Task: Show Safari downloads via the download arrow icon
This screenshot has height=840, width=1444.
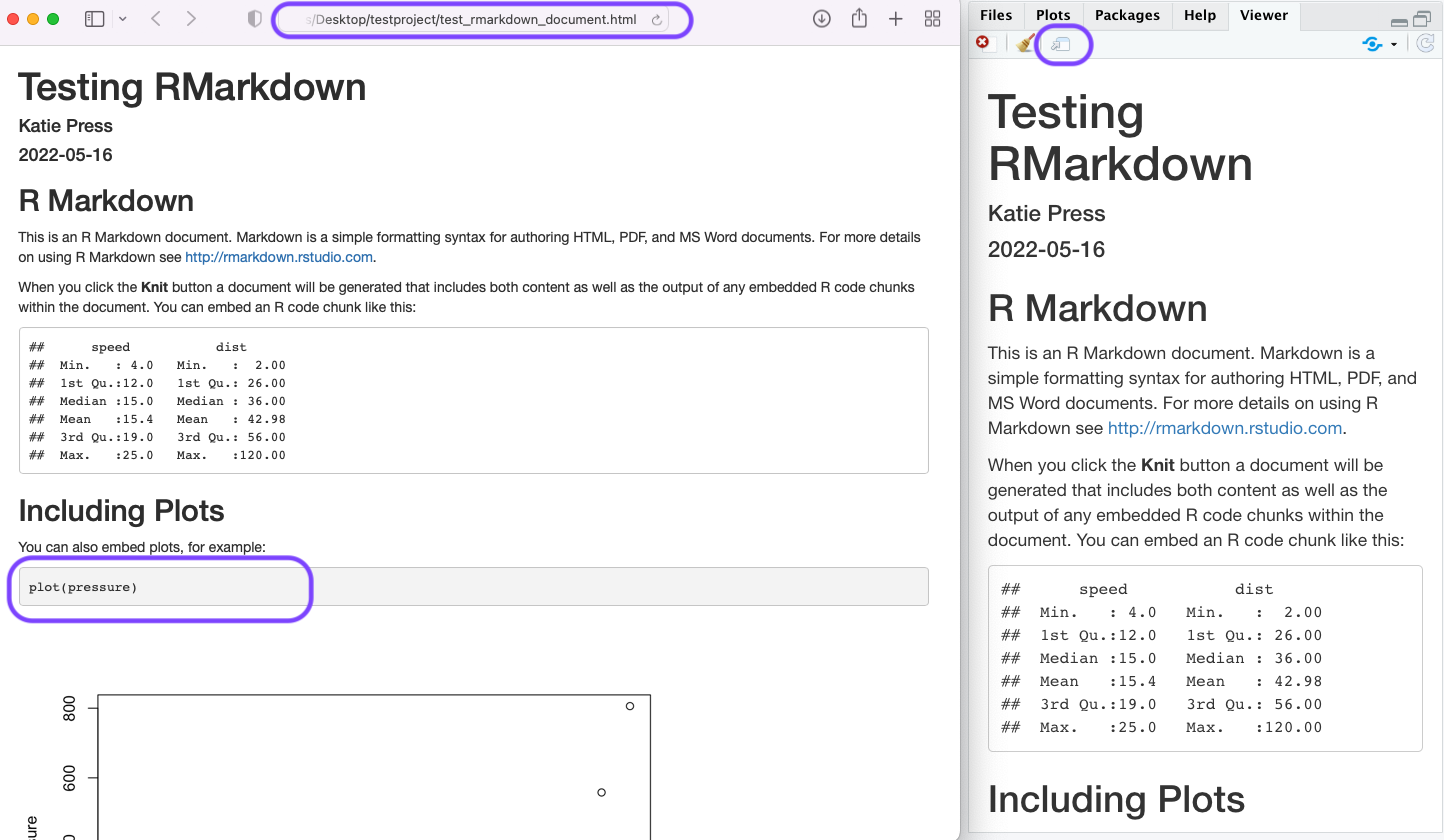Action: [x=822, y=19]
